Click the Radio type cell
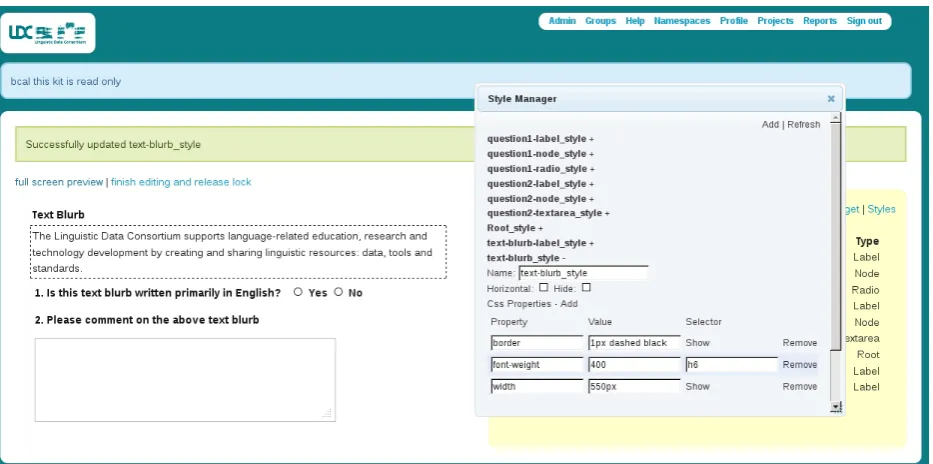 tap(865, 290)
